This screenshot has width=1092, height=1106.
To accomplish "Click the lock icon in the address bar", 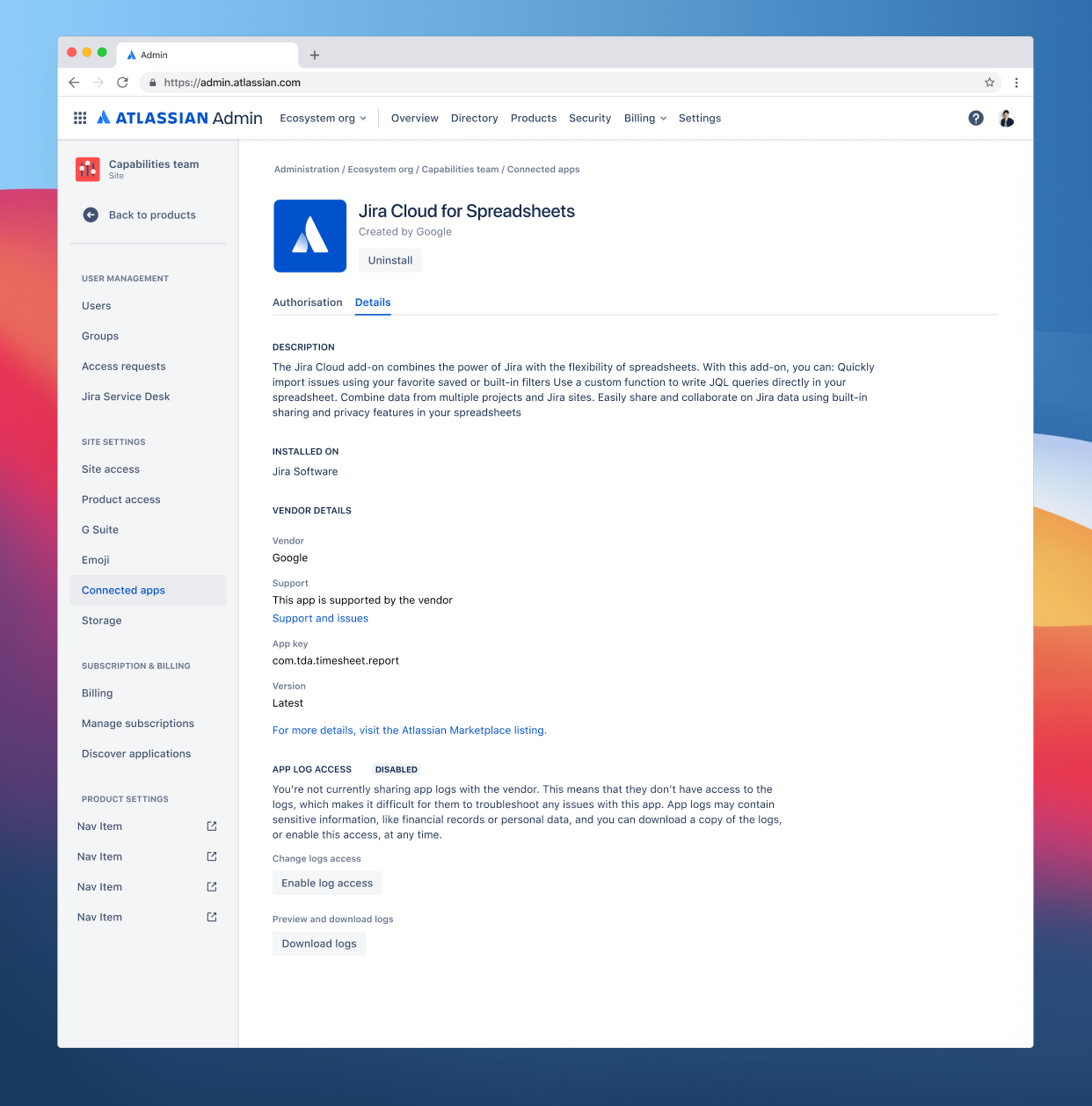I will [152, 82].
